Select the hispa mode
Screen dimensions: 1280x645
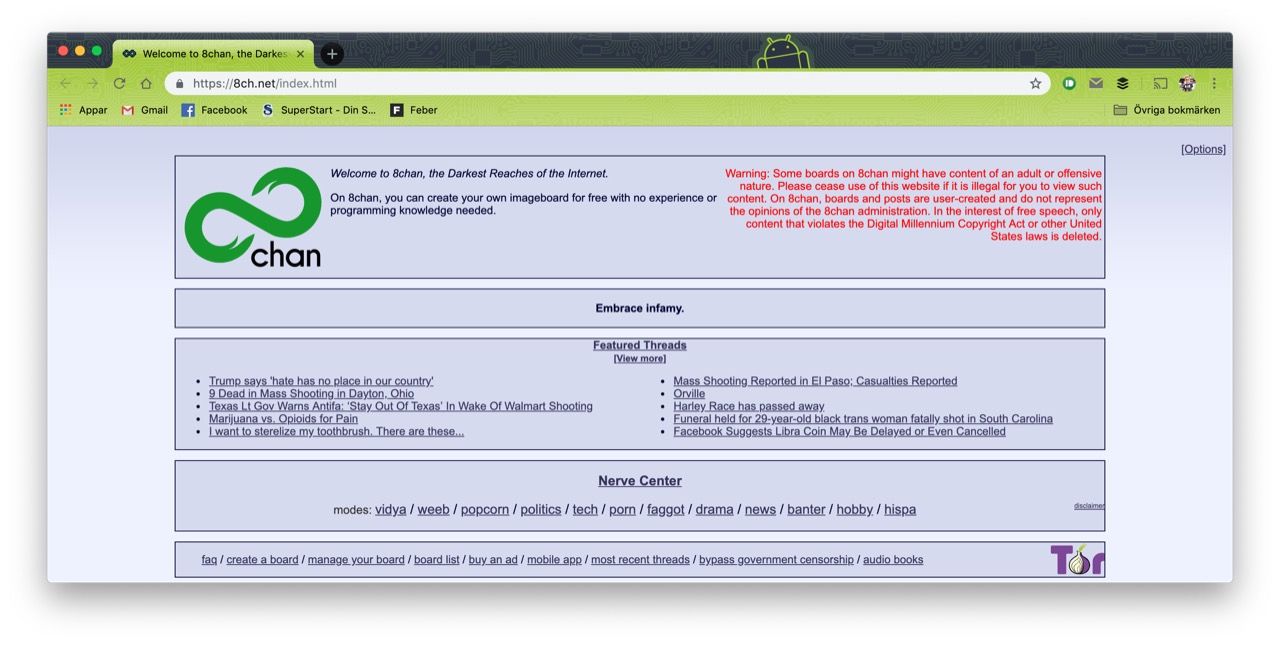pos(900,509)
